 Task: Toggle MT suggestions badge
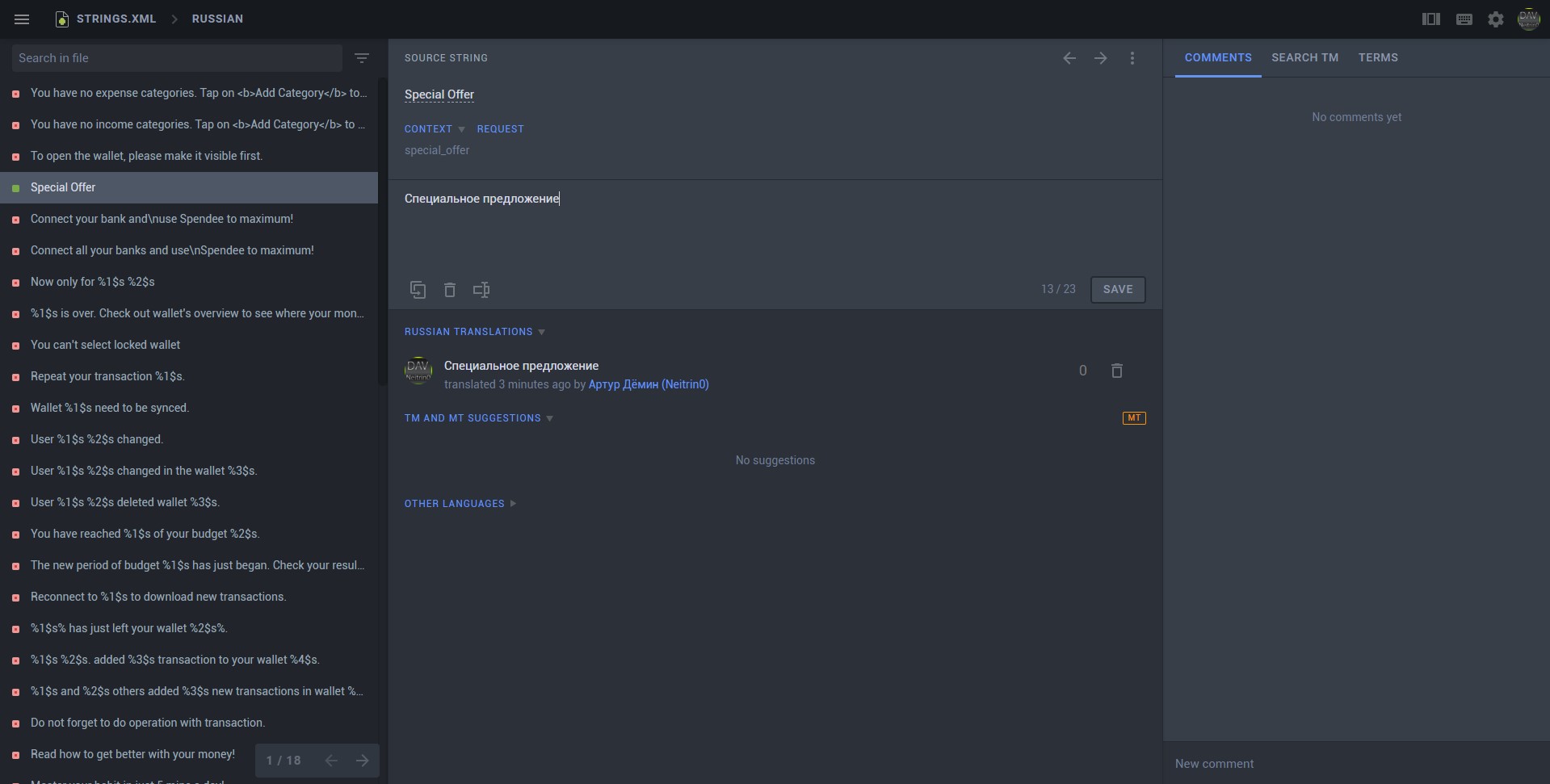tap(1134, 418)
